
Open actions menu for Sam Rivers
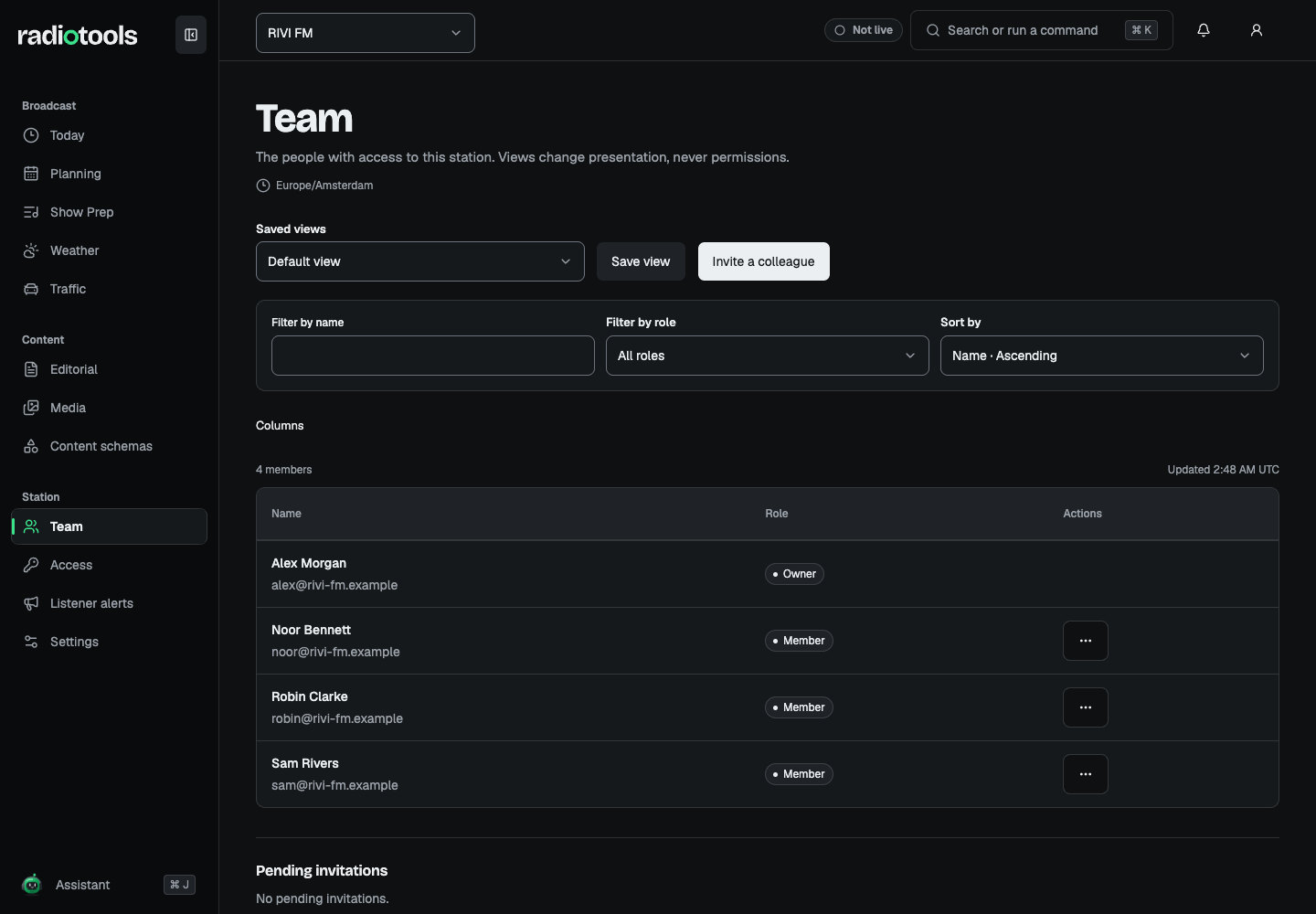pyautogui.click(x=1086, y=774)
